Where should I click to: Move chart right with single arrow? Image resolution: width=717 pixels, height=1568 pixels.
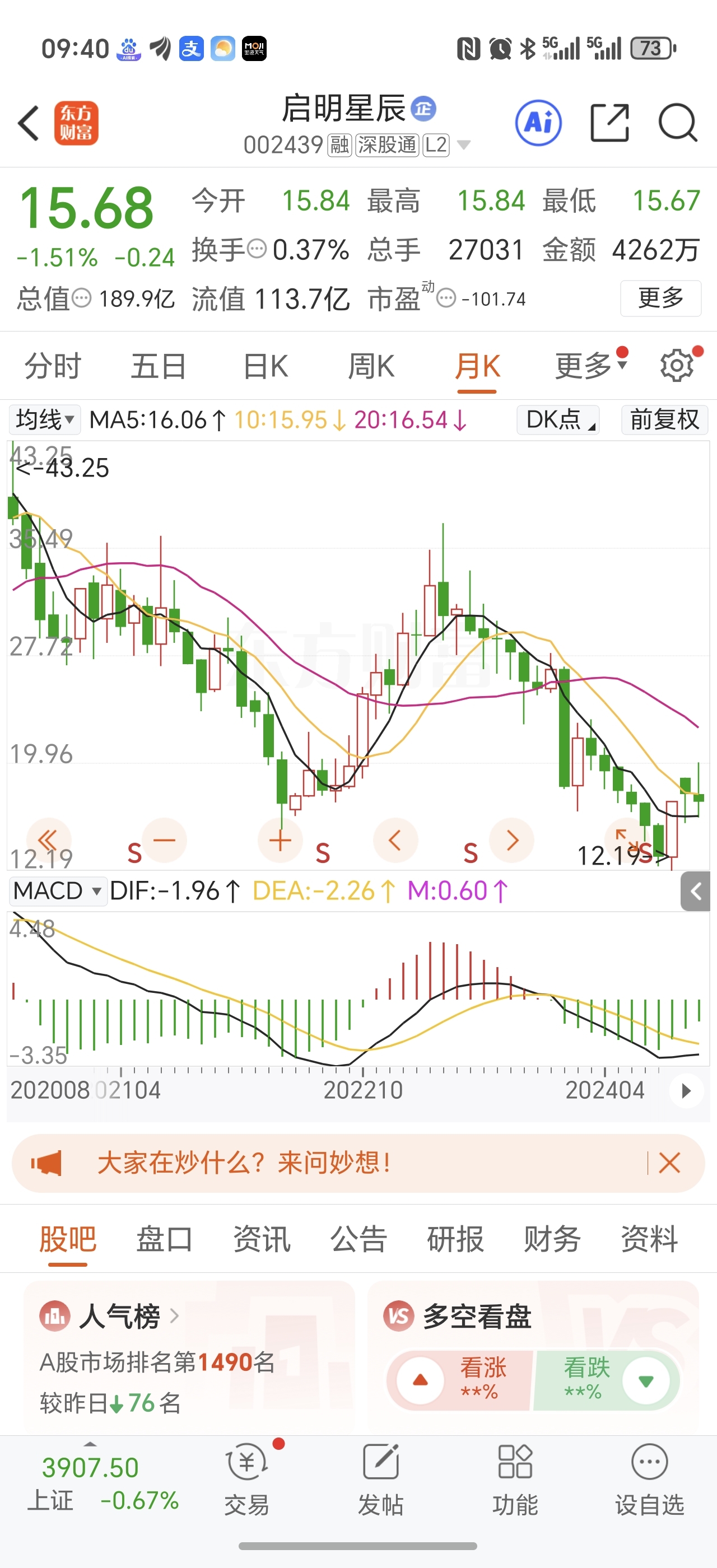tap(512, 841)
